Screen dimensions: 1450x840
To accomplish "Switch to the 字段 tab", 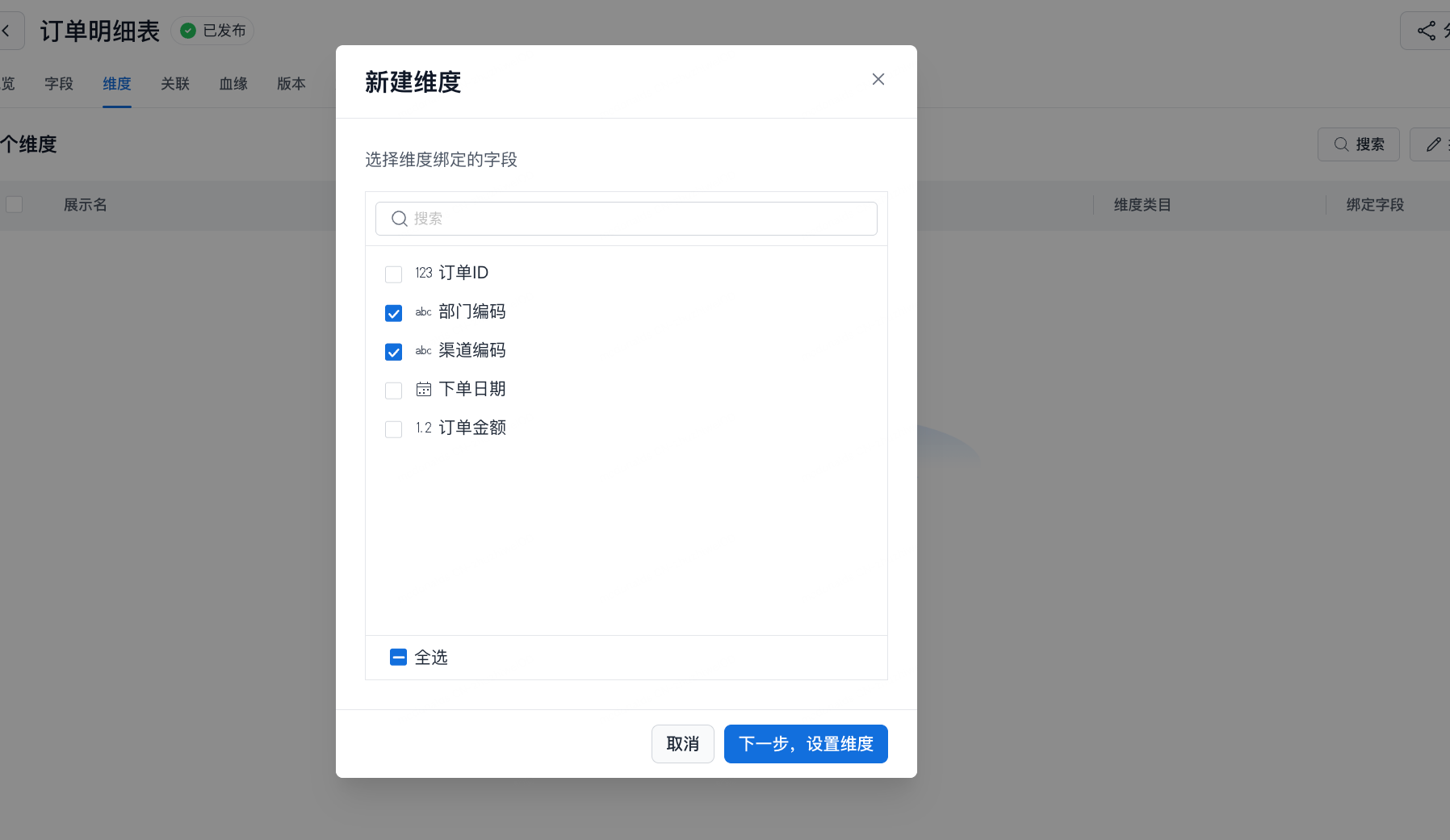I will pyautogui.click(x=59, y=84).
